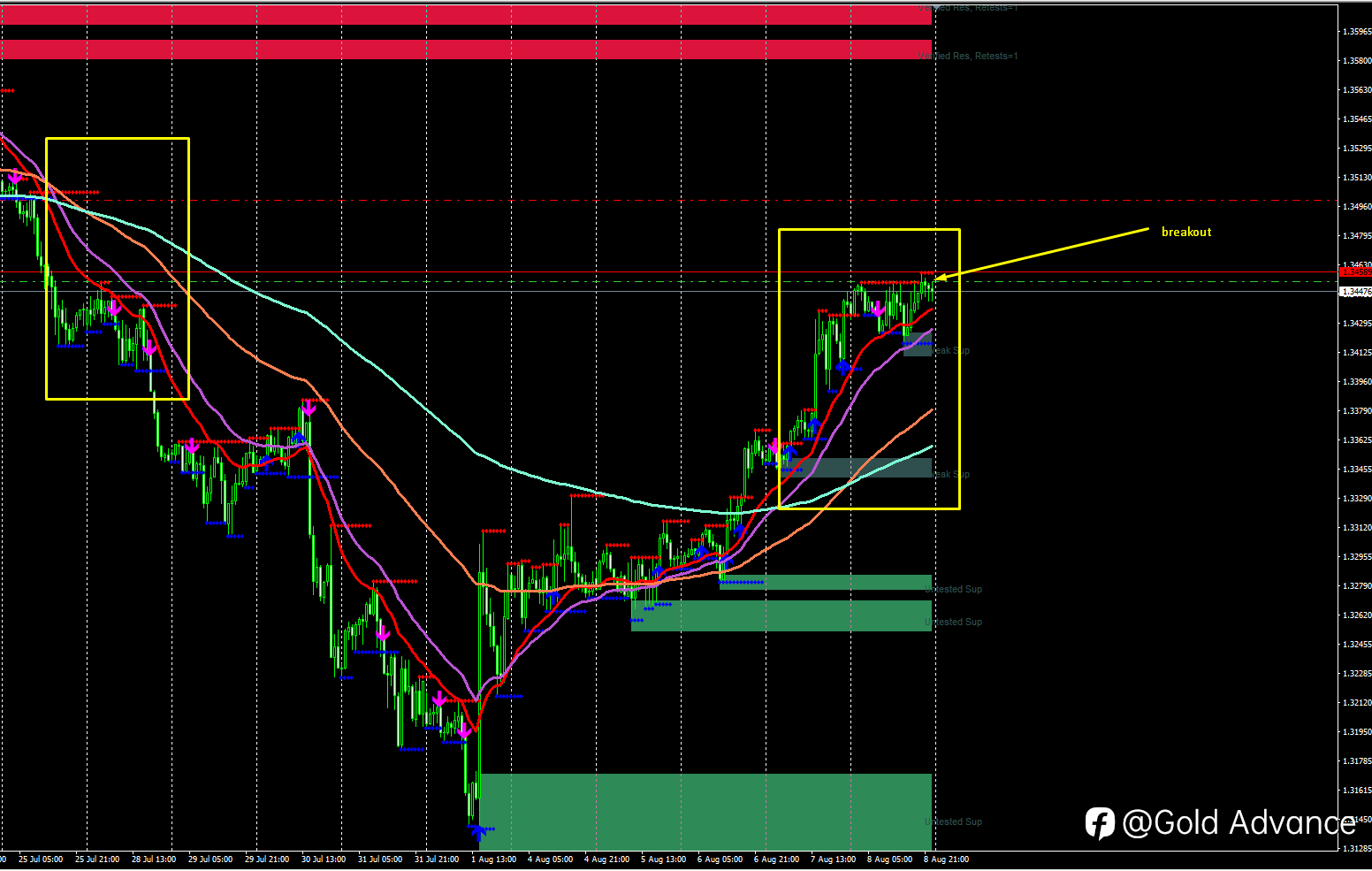Select the 29 Jul 05:00 time axis label
The width and height of the screenshot is (1372, 871).
(x=210, y=860)
